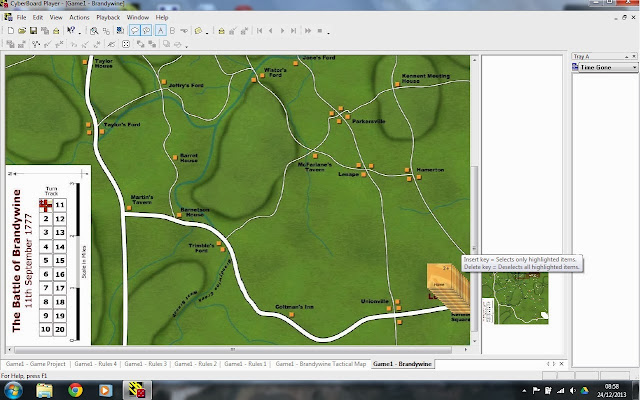Open the Edit menu
The image size is (640, 400).
pyautogui.click(x=38, y=18)
